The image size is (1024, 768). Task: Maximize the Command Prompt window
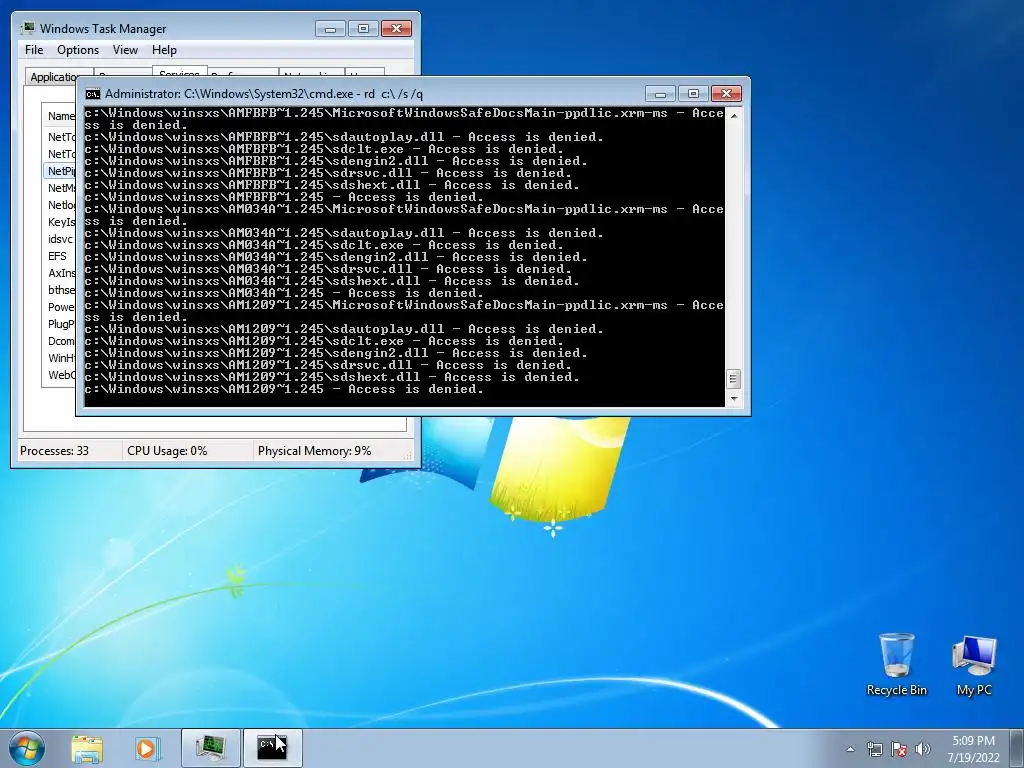click(693, 94)
